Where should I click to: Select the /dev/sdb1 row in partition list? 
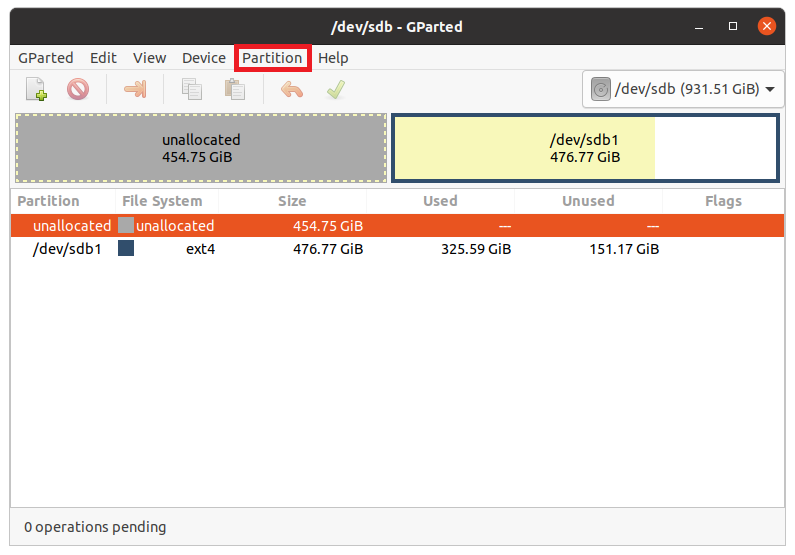(398, 249)
